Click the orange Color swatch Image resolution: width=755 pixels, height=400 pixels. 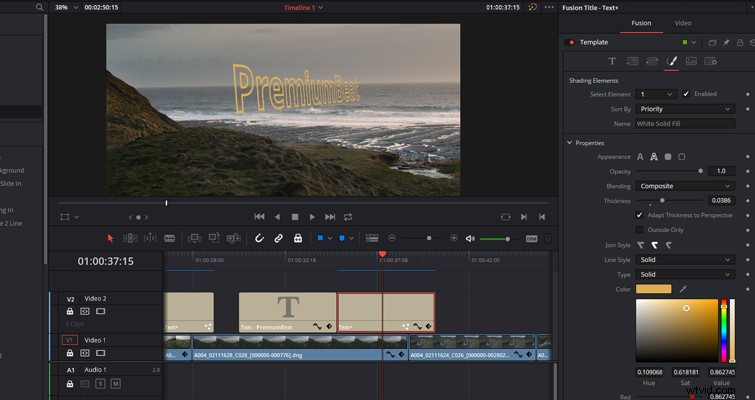653,289
